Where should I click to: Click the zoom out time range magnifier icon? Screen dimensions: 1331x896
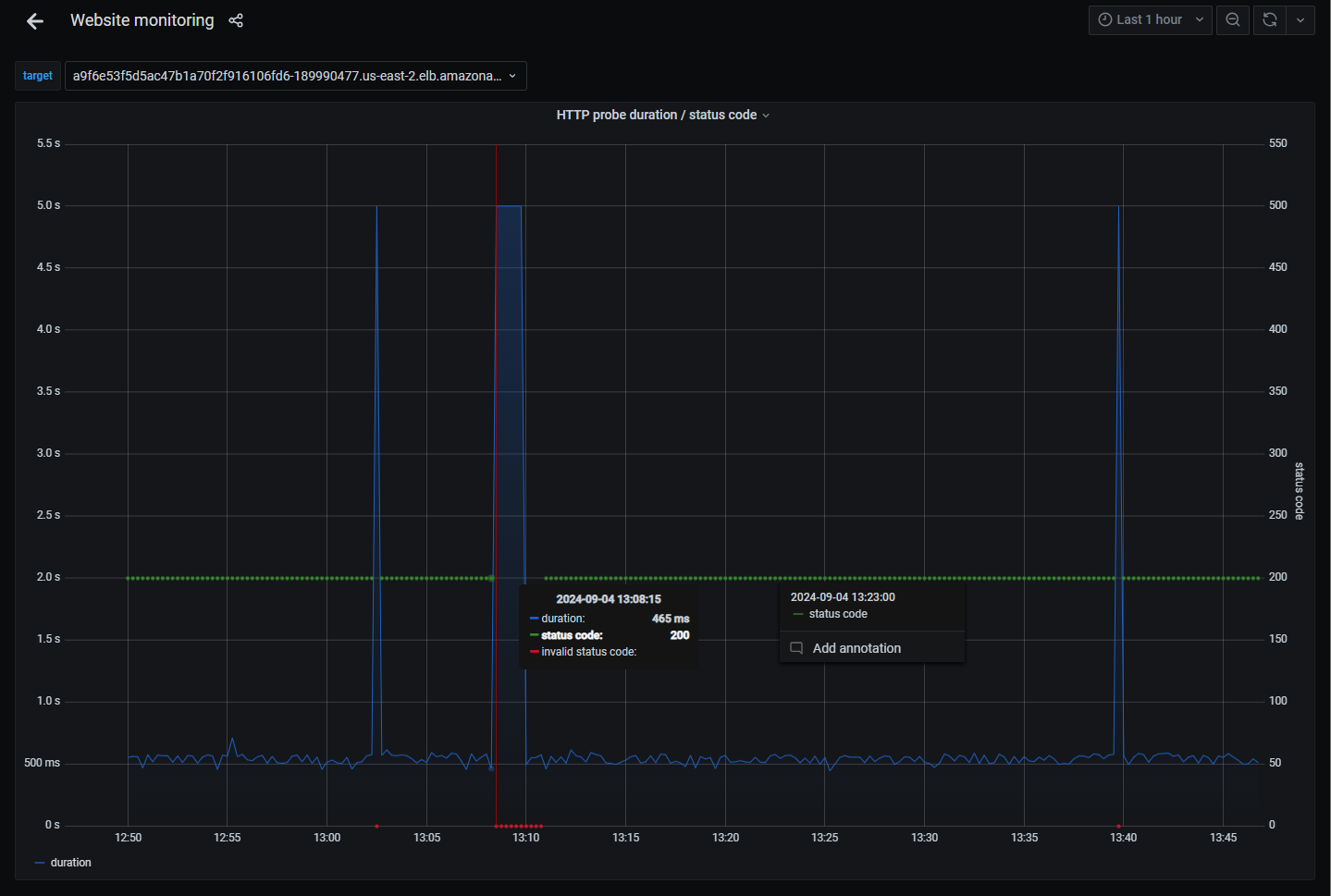coord(1232,19)
